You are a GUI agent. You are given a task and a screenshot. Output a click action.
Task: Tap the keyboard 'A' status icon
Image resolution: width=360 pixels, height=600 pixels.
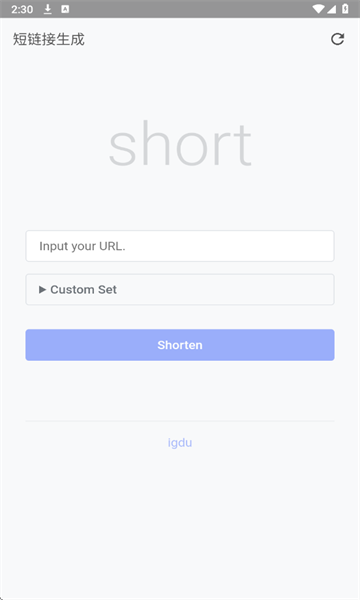65,9
